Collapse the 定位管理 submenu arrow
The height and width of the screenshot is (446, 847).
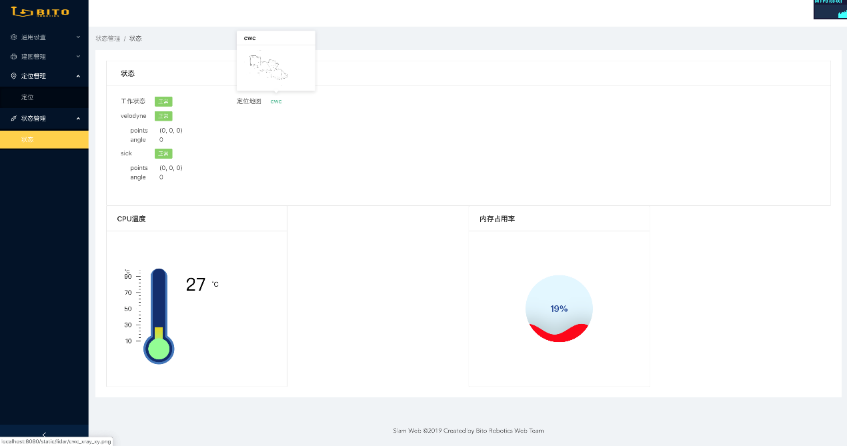pyautogui.click(x=78, y=76)
